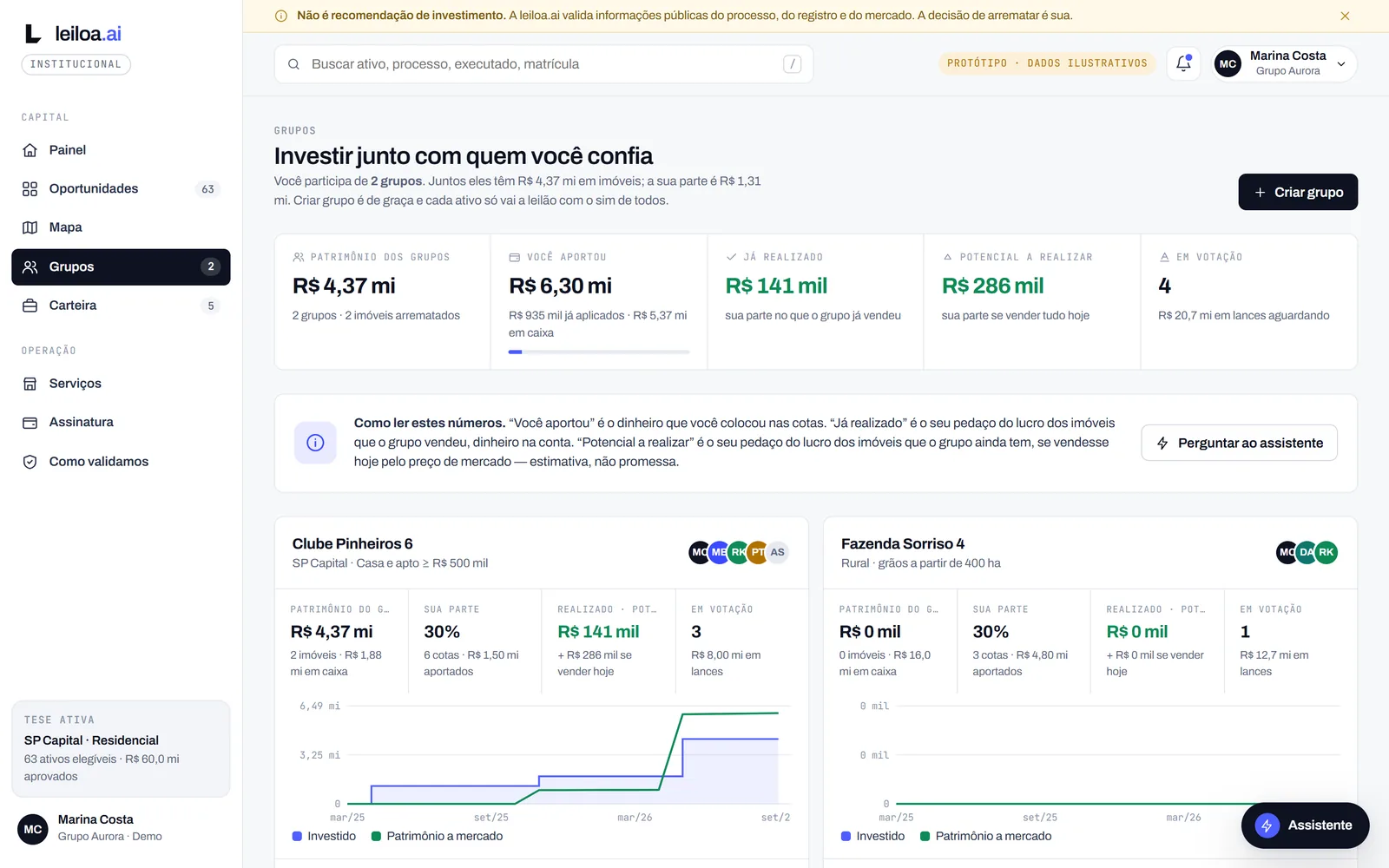Click the RK avatar in Fazenda Sorriso 4
The width and height of the screenshot is (1389, 868).
1326,552
